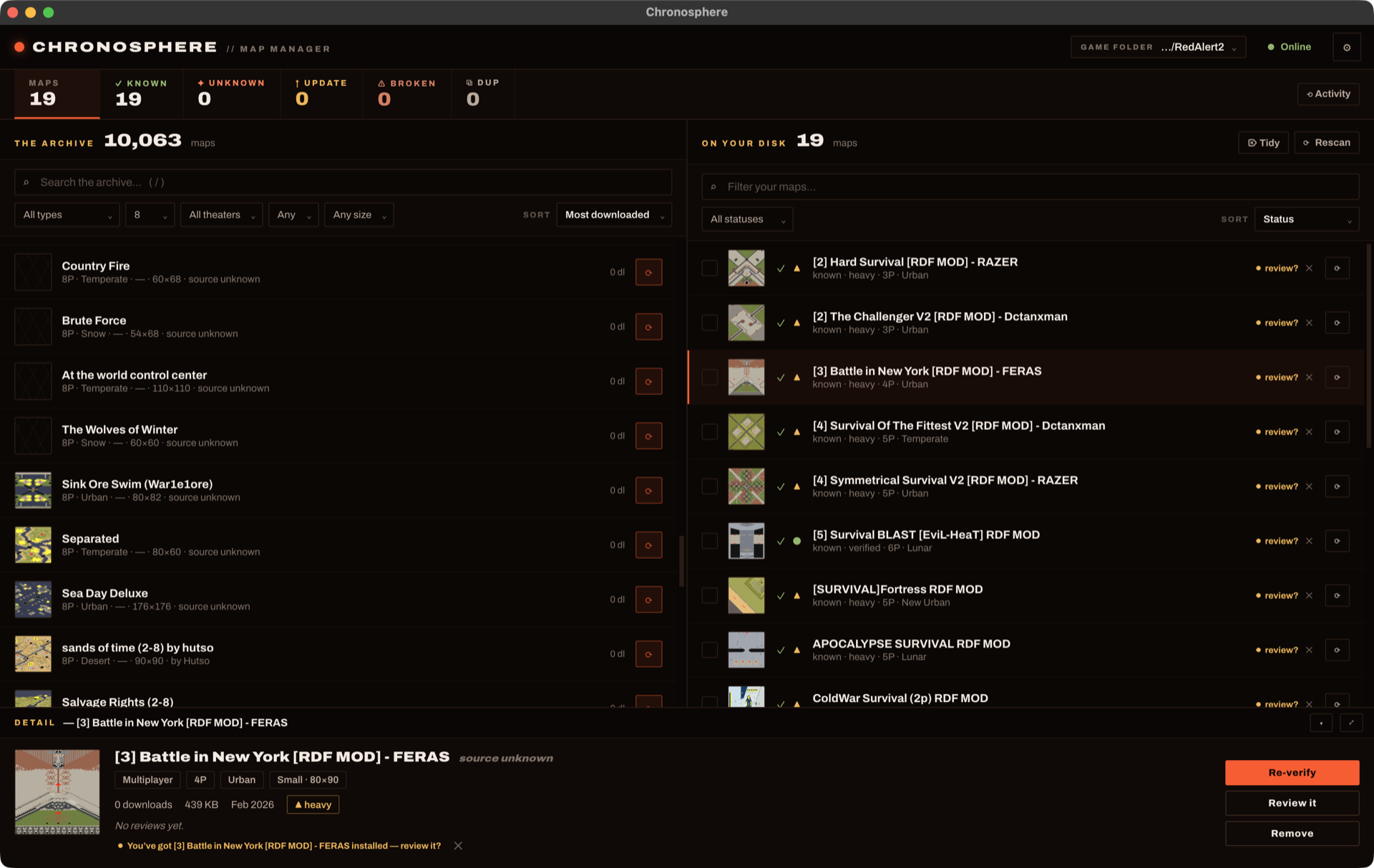Viewport: 1374px width, 868px height.
Task: Tick checkbox for Symmetrical Survival V2 - RAZER
Action: (x=709, y=487)
